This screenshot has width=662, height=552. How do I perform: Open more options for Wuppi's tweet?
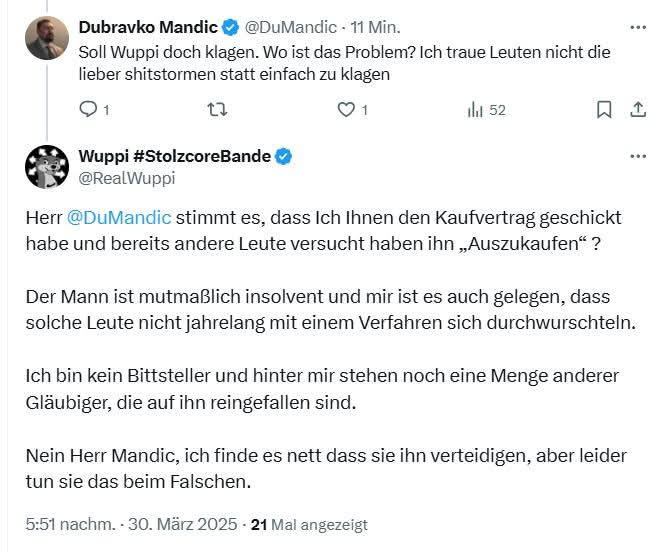(x=638, y=157)
